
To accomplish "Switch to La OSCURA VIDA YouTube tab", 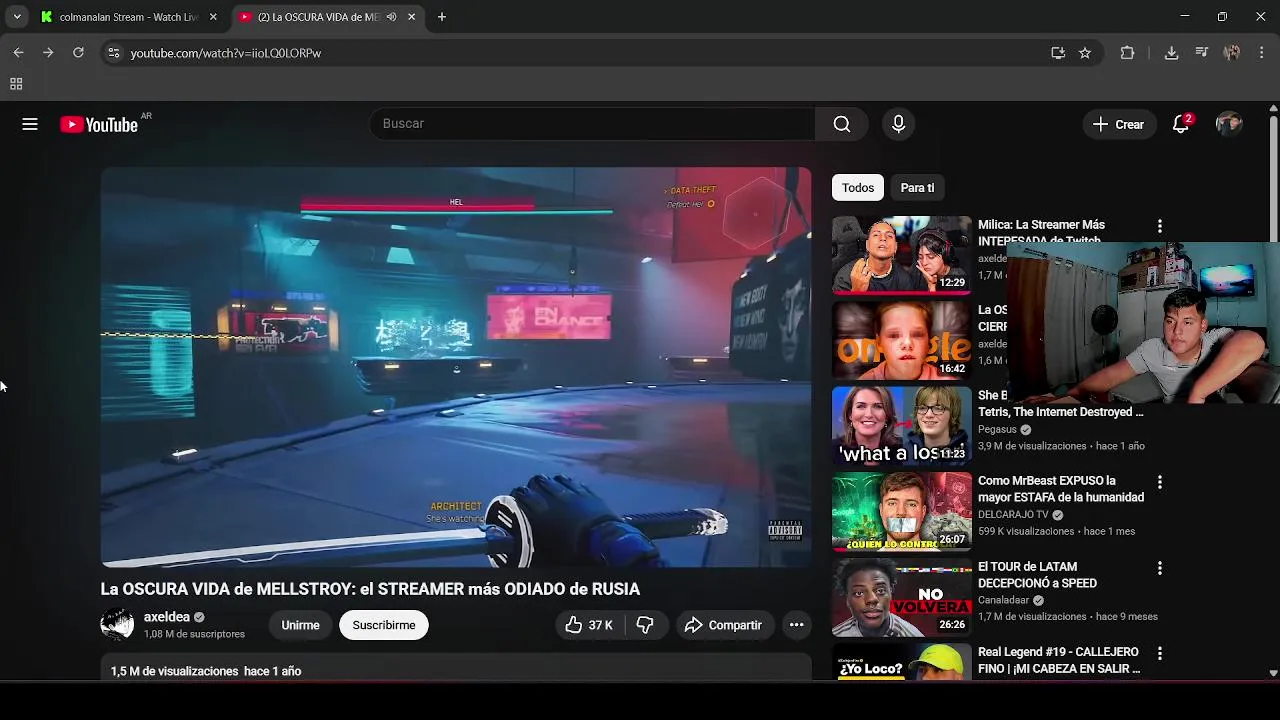I will [x=326, y=17].
